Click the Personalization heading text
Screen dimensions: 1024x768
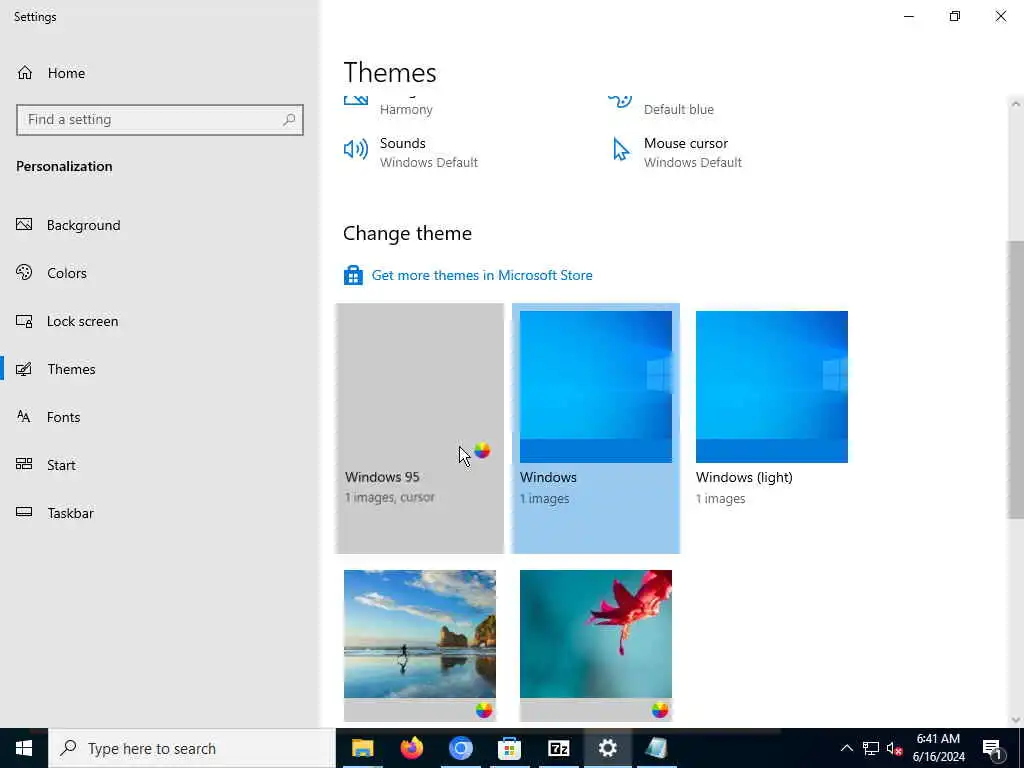(64, 166)
